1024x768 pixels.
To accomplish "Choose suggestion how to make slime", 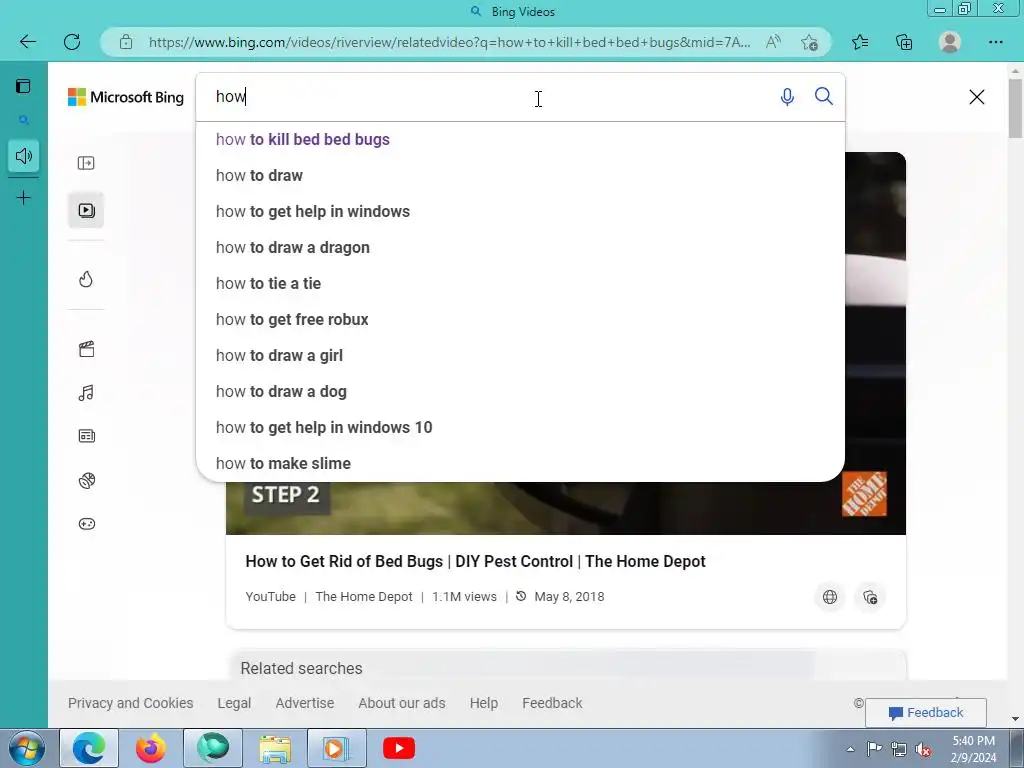I will 520,463.
